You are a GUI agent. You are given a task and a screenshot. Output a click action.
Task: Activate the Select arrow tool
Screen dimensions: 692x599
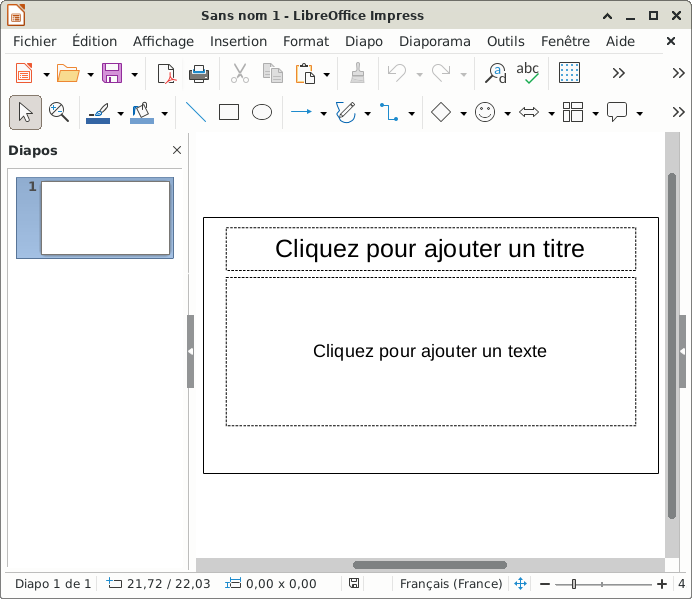(x=26, y=113)
